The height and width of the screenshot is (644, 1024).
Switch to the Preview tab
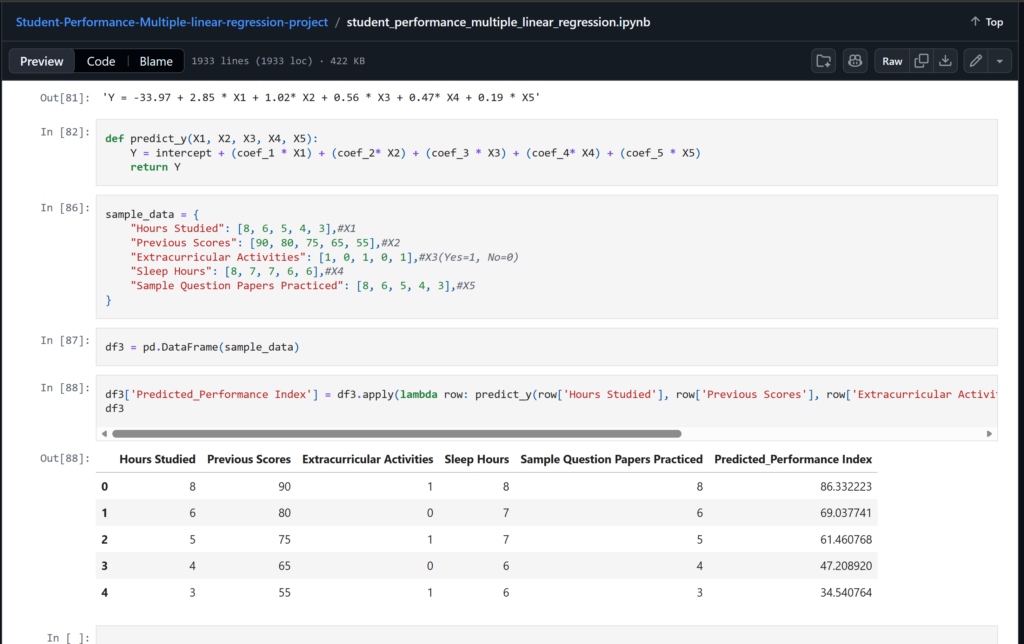42,61
